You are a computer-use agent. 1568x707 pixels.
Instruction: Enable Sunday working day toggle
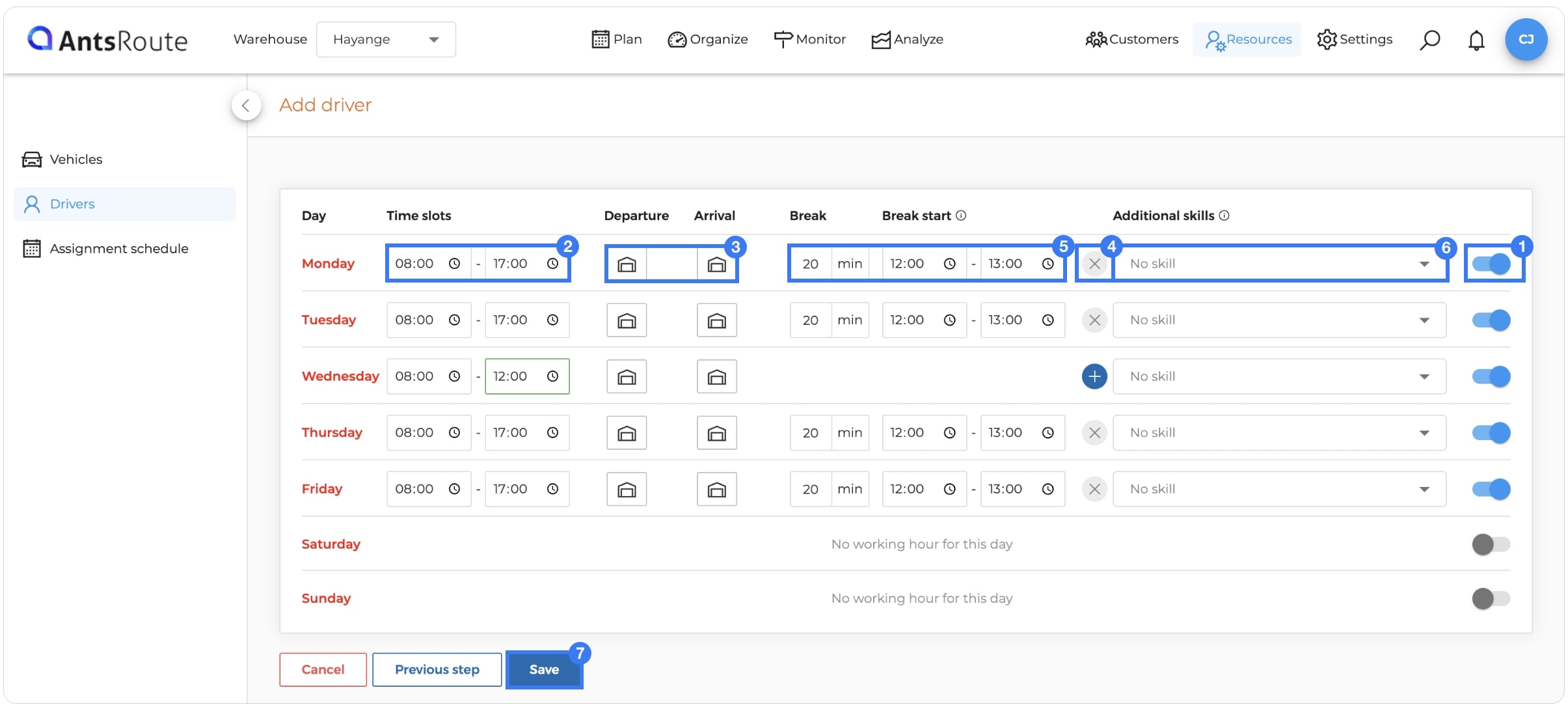(1491, 598)
